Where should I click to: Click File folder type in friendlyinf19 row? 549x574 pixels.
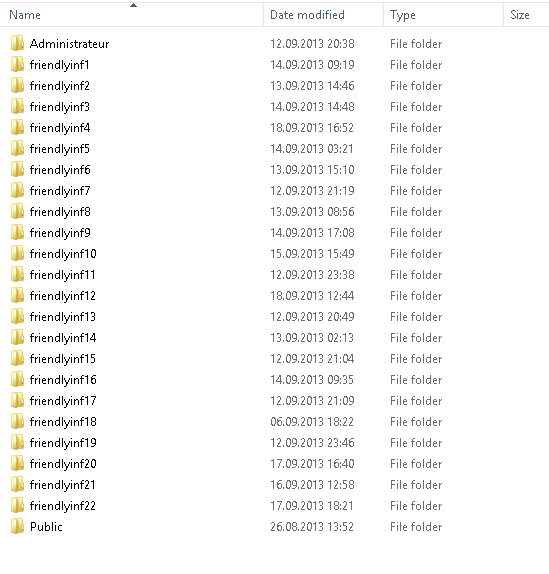[416, 442]
